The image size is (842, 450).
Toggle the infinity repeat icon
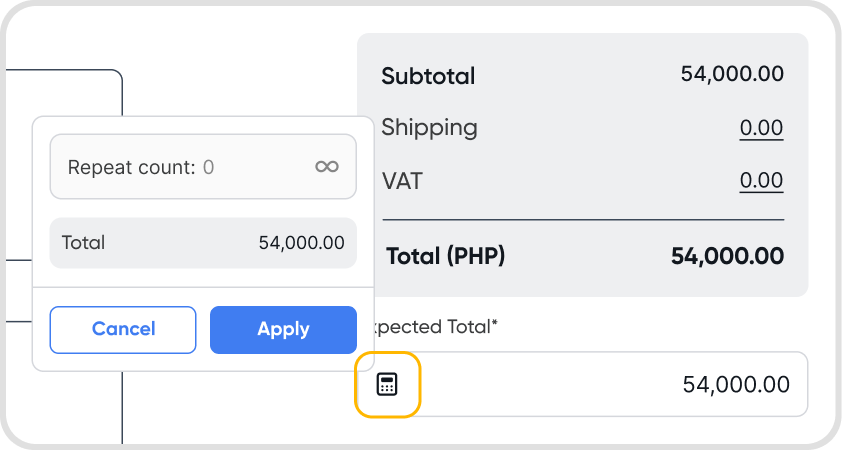pos(326,167)
